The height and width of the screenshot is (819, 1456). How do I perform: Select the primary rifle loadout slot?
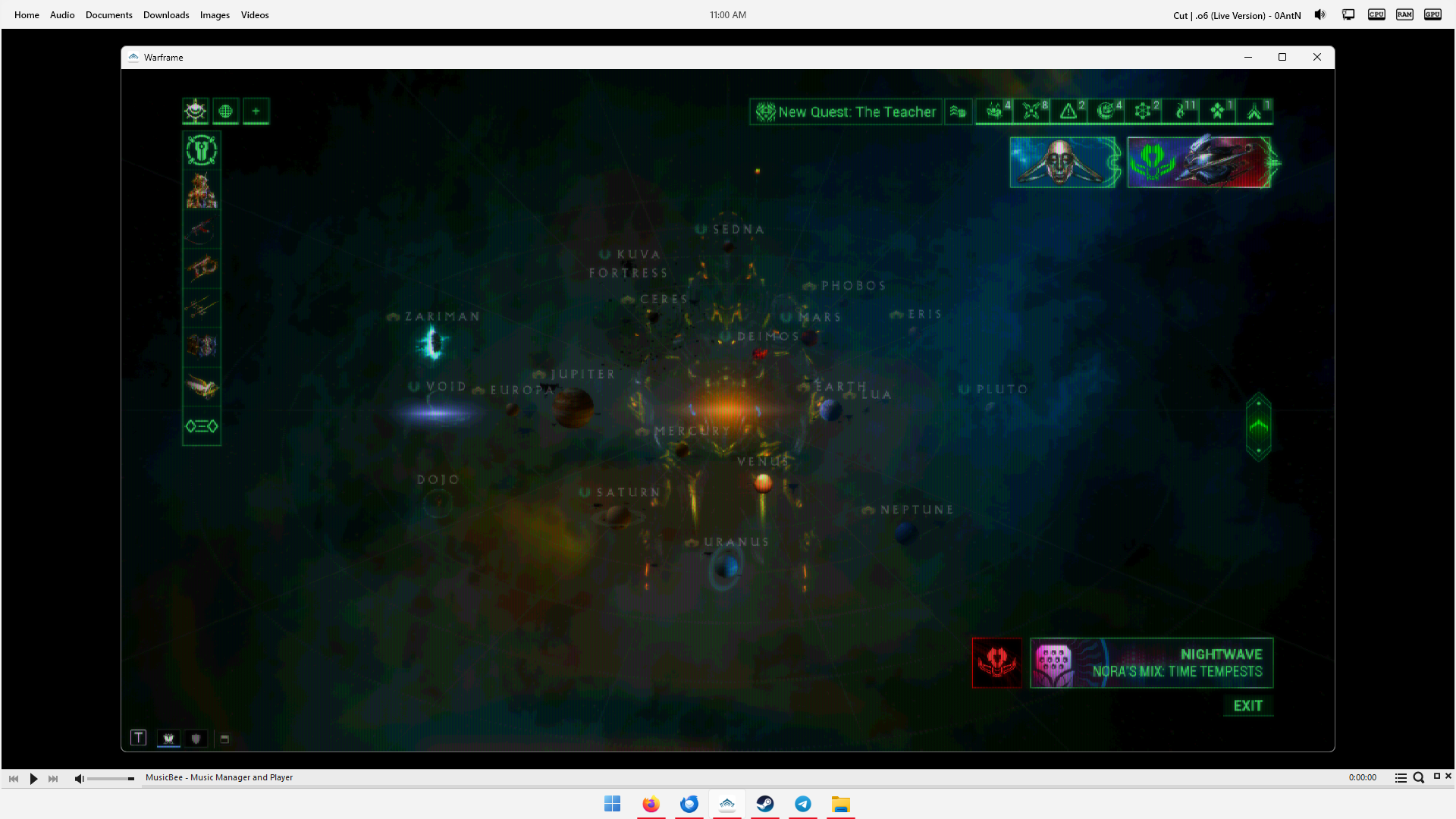point(202,230)
